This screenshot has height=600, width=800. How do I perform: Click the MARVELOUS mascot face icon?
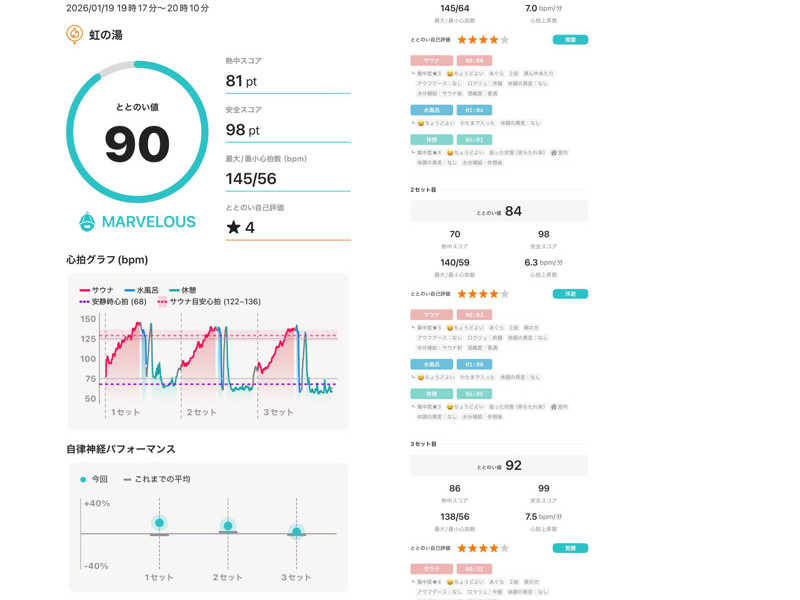coord(87,221)
